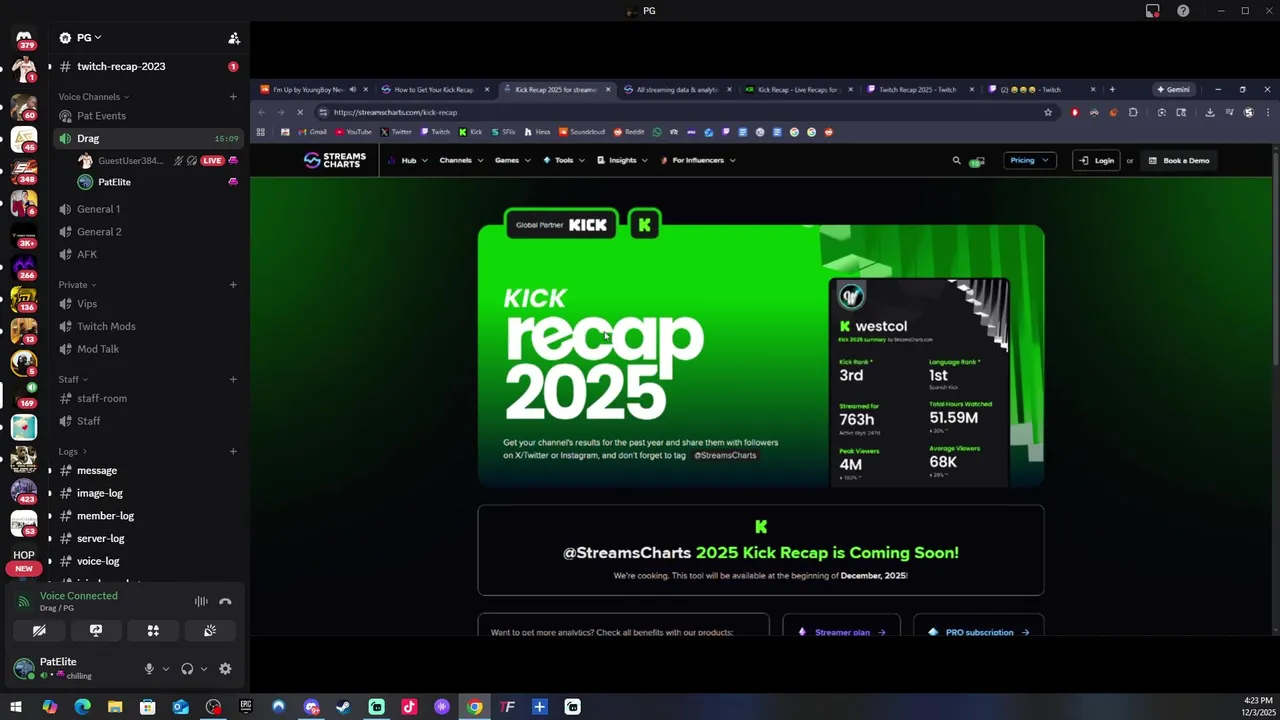Select the Drag voice channel

point(147,139)
